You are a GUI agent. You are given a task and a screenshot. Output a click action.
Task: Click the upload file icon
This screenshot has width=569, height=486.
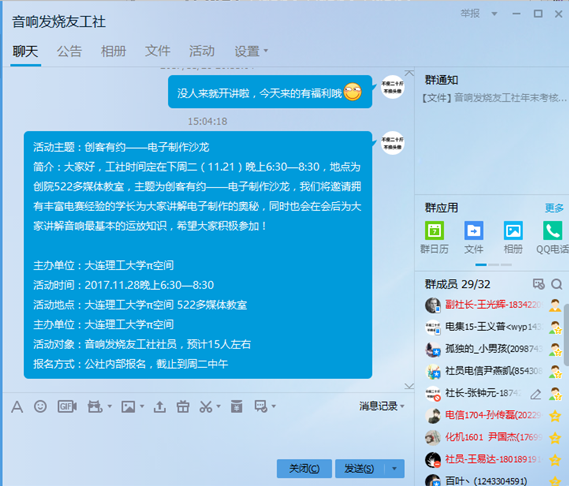tap(159, 407)
